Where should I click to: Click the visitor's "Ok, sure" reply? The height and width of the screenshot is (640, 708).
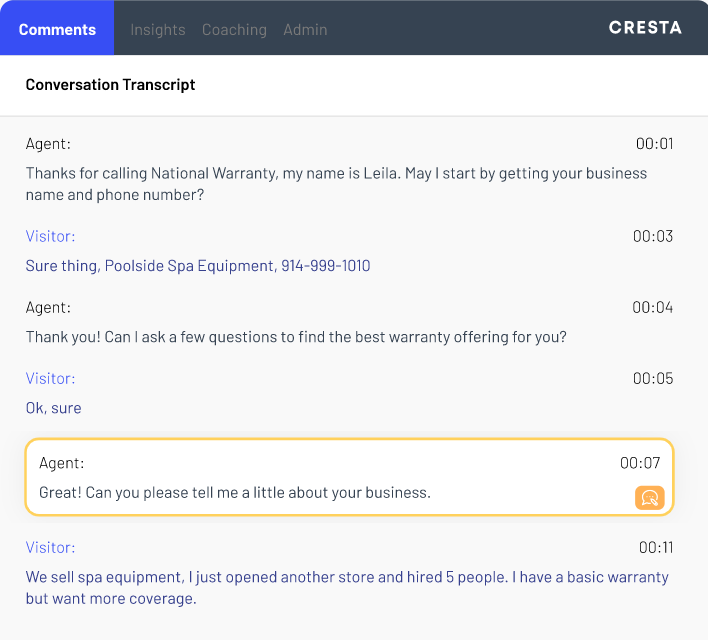click(54, 408)
